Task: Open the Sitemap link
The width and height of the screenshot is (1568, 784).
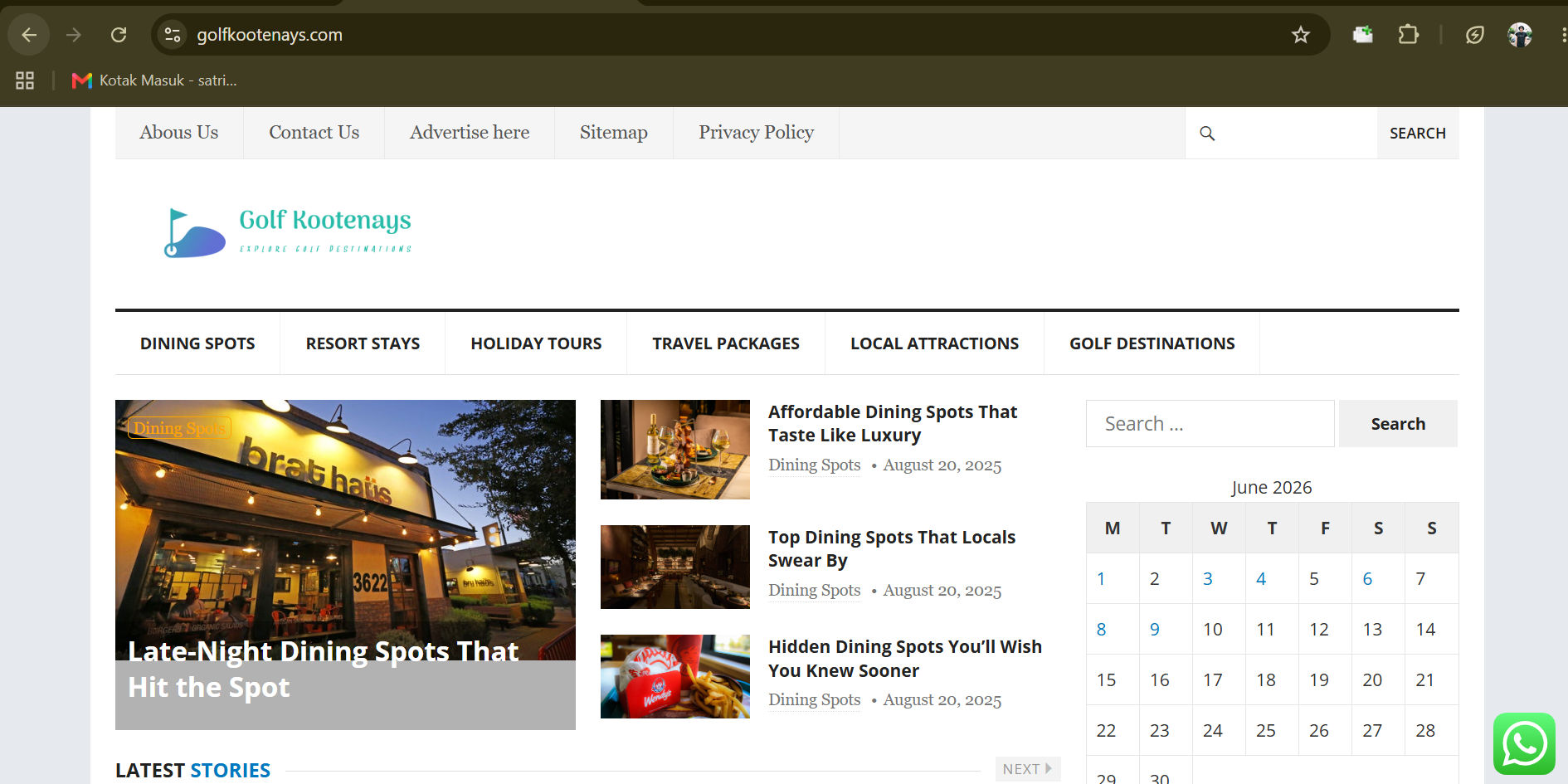Action: click(614, 133)
